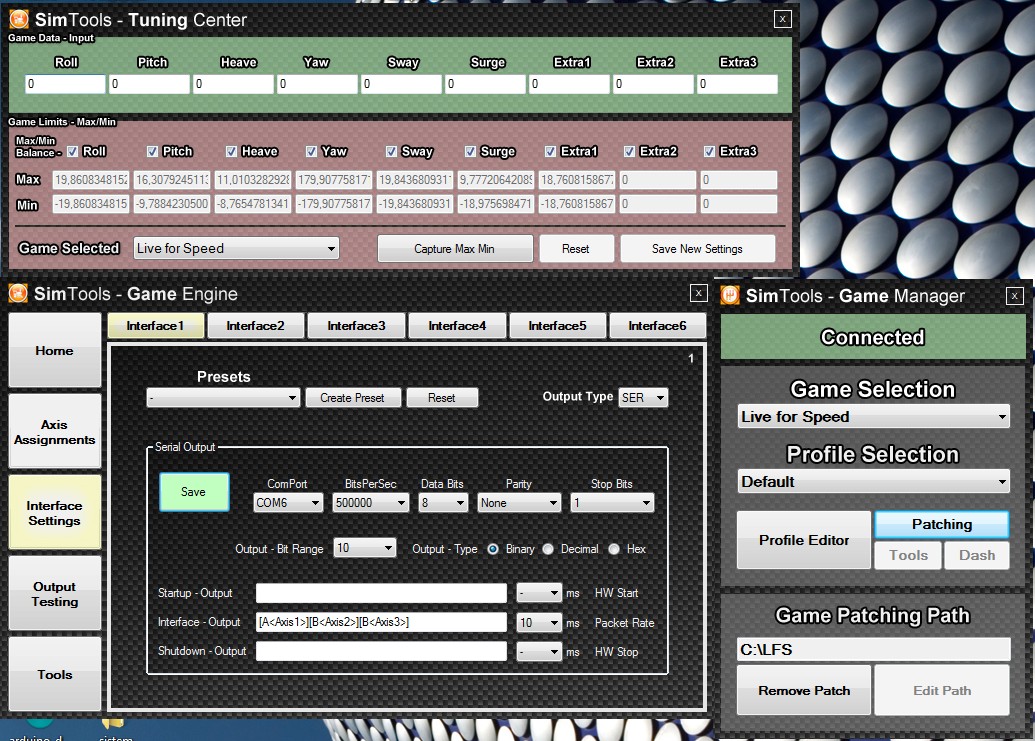
Task: Open the Axis Assignments section
Action: pyautogui.click(x=54, y=432)
